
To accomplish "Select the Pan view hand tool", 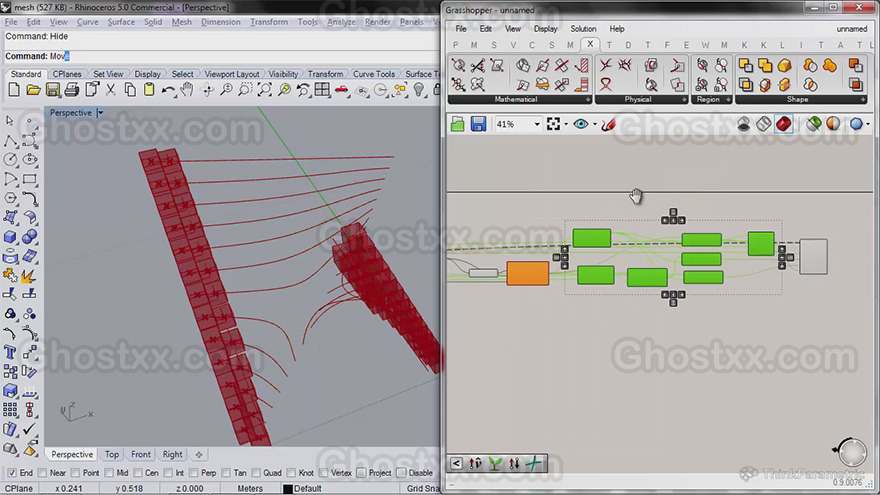I will coord(187,90).
